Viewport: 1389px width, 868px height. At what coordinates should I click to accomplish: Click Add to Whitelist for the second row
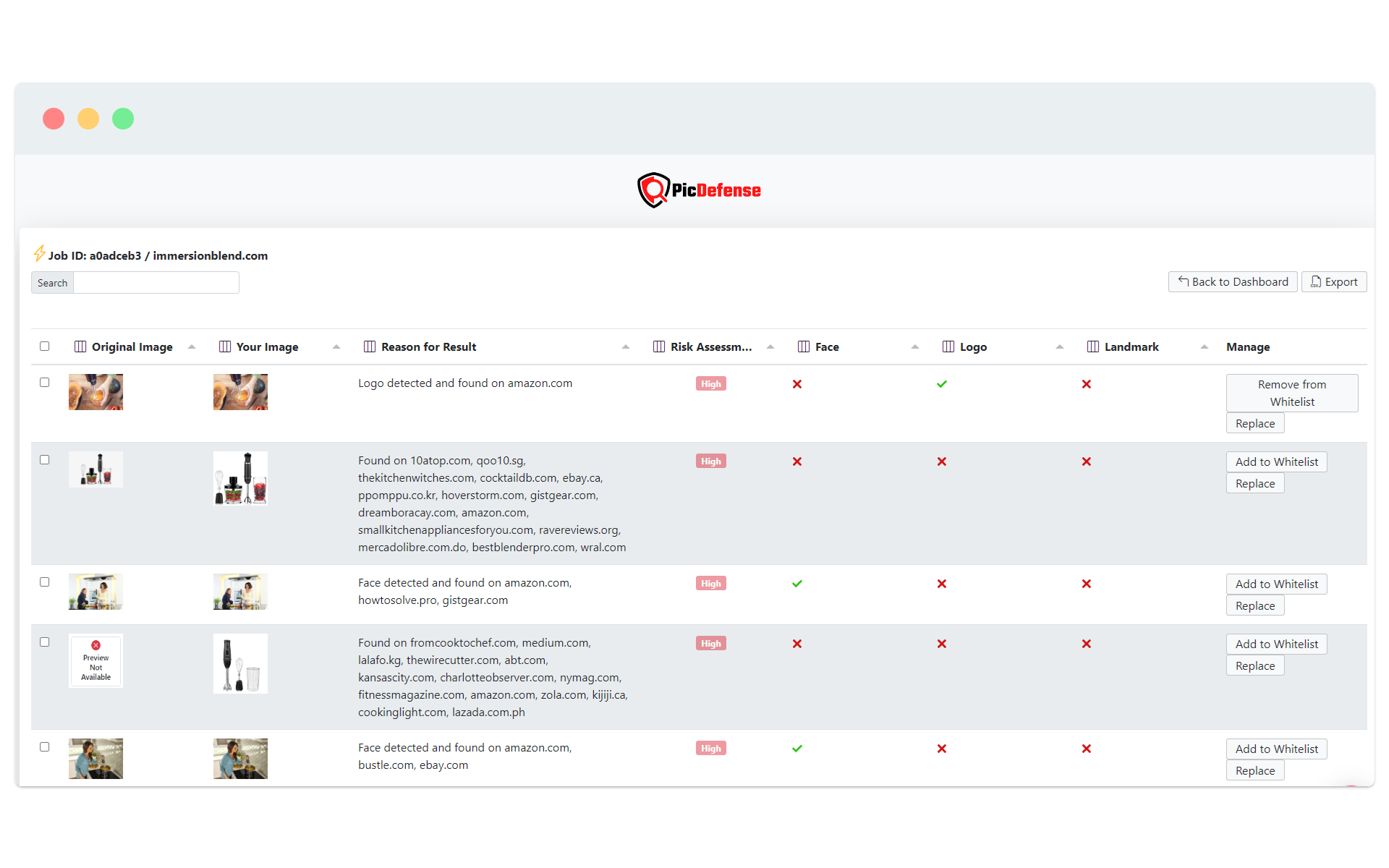pyautogui.click(x=1276, y=461)
